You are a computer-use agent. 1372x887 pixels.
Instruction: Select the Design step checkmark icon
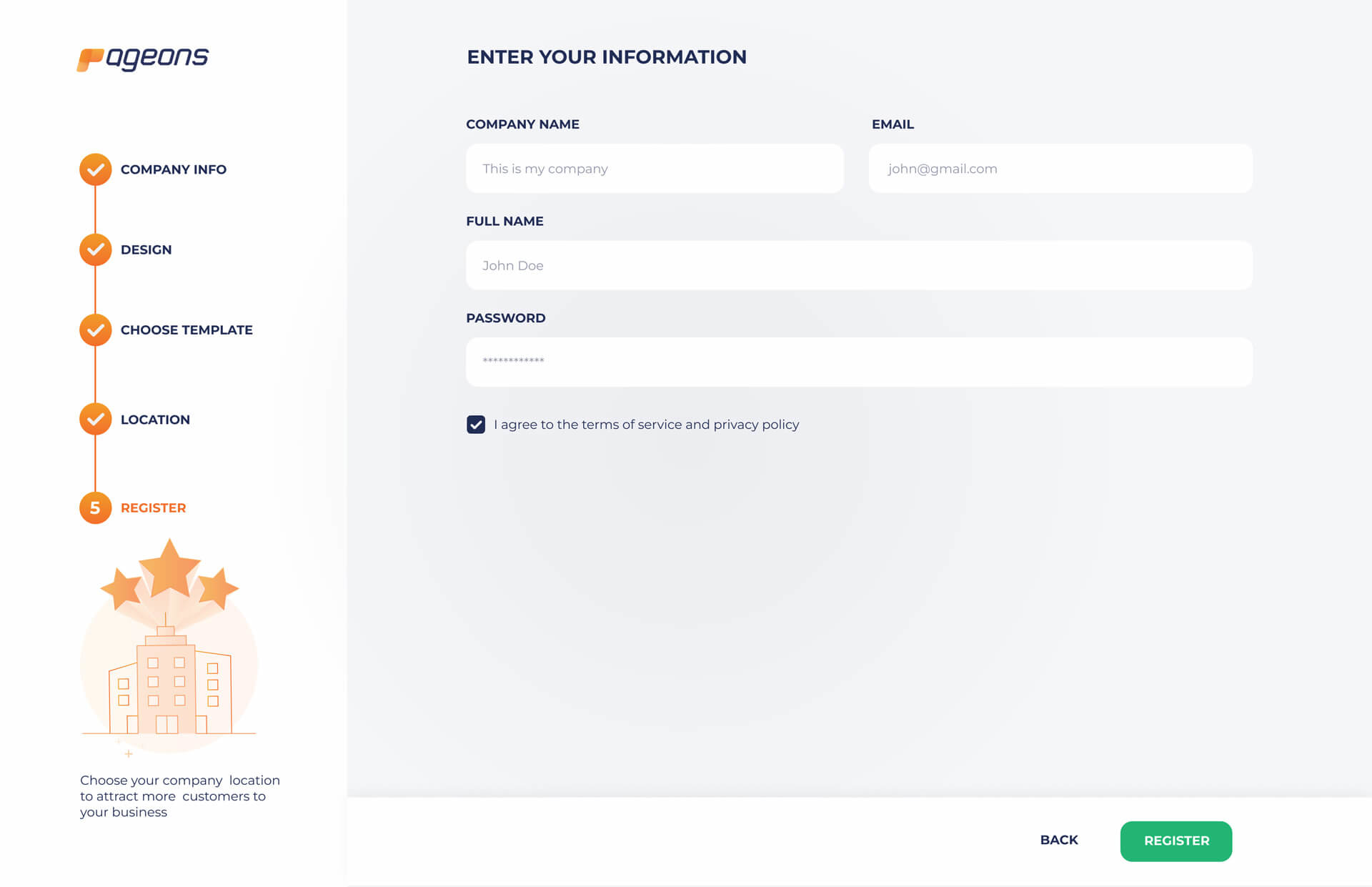coord(95,249)
